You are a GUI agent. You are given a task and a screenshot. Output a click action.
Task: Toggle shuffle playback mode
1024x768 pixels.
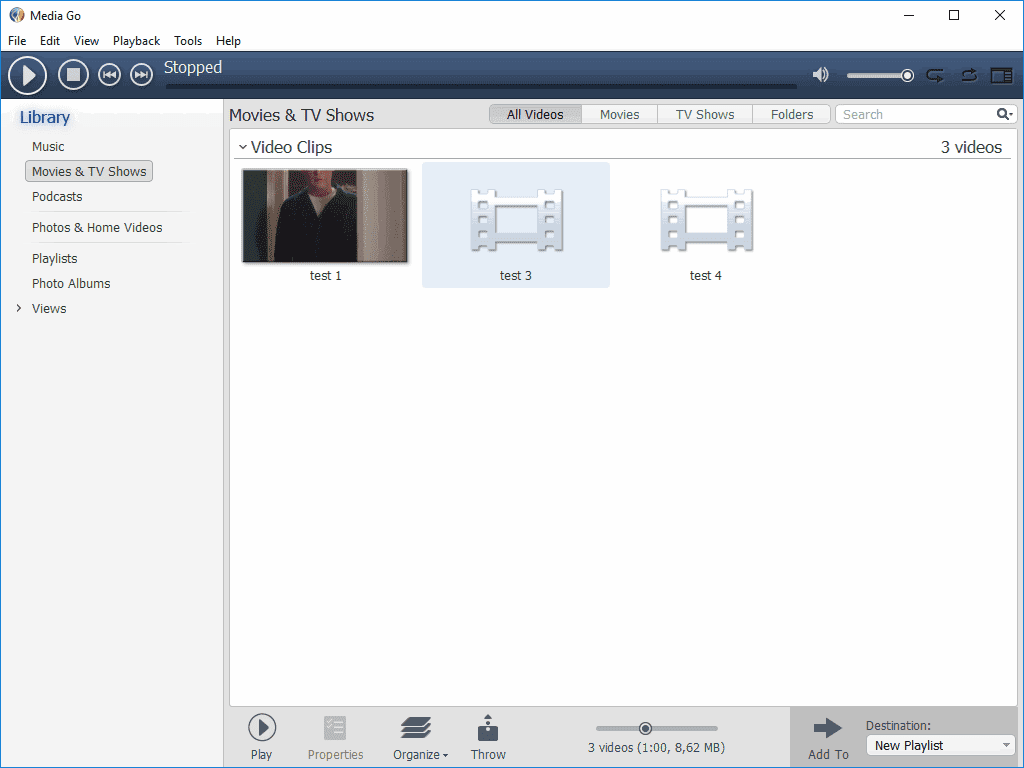969,76
